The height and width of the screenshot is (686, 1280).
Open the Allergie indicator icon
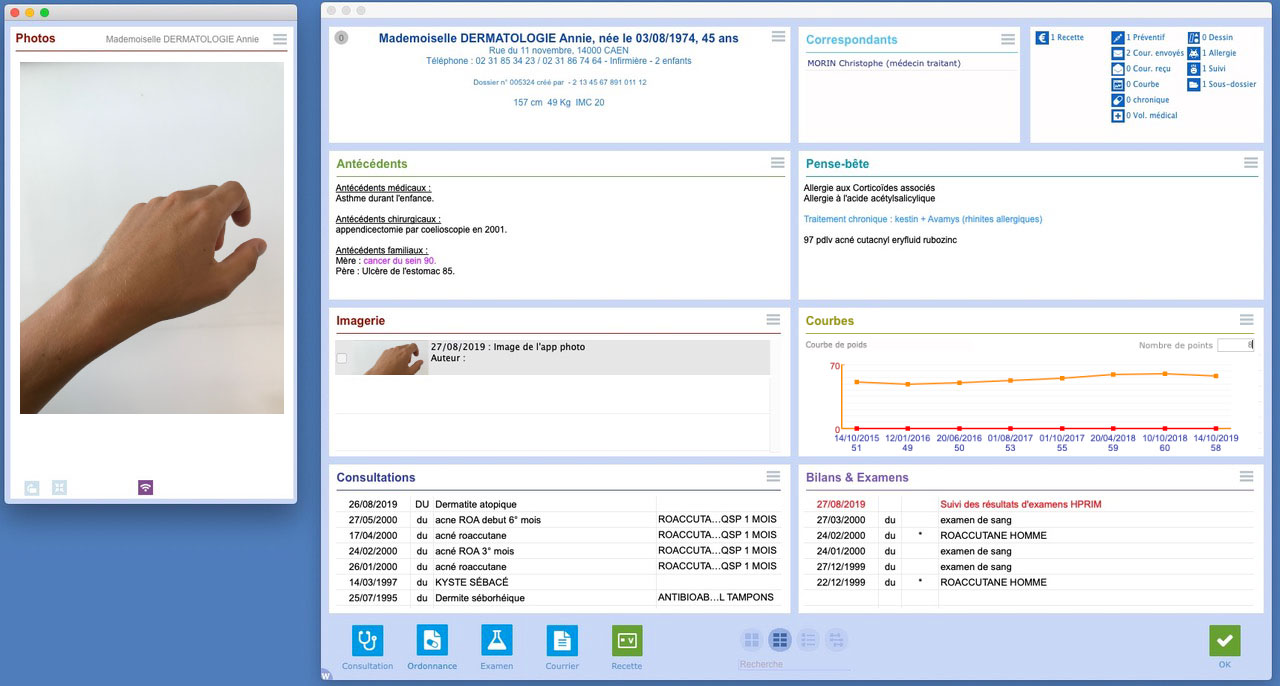click(x=1194, y=53)
